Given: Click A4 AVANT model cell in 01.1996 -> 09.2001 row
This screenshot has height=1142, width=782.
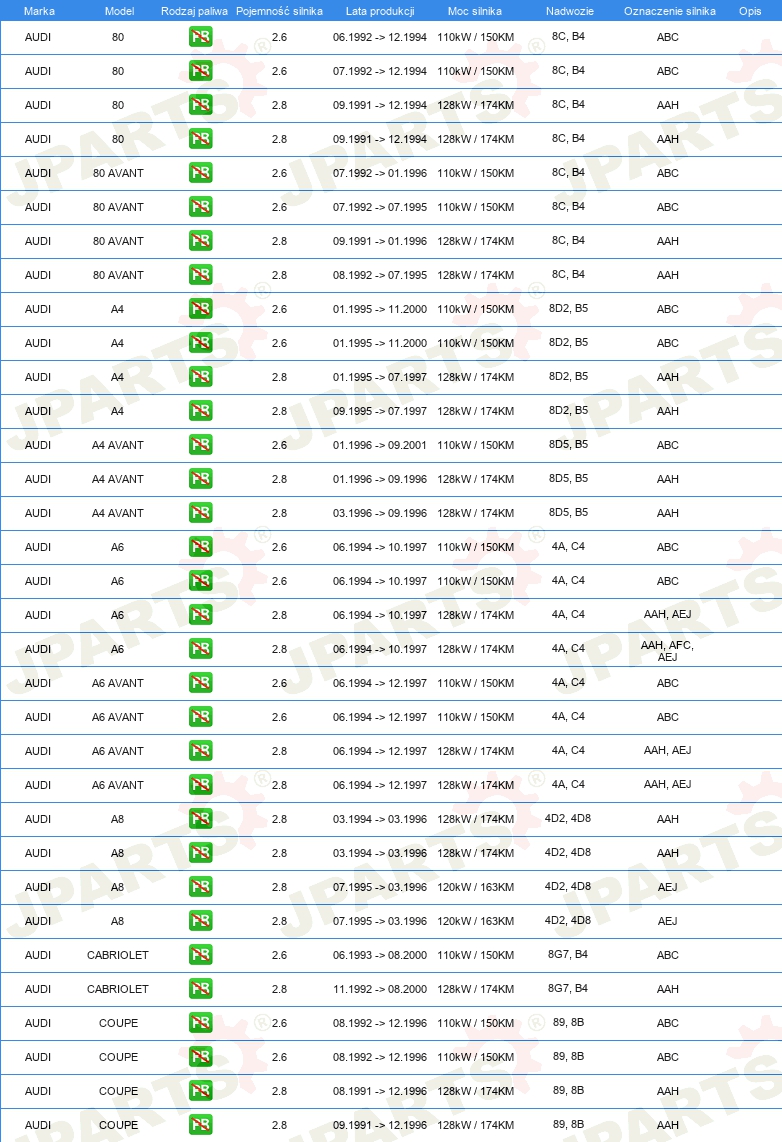Looking at the screenshot, I should [x=118, y=445].
